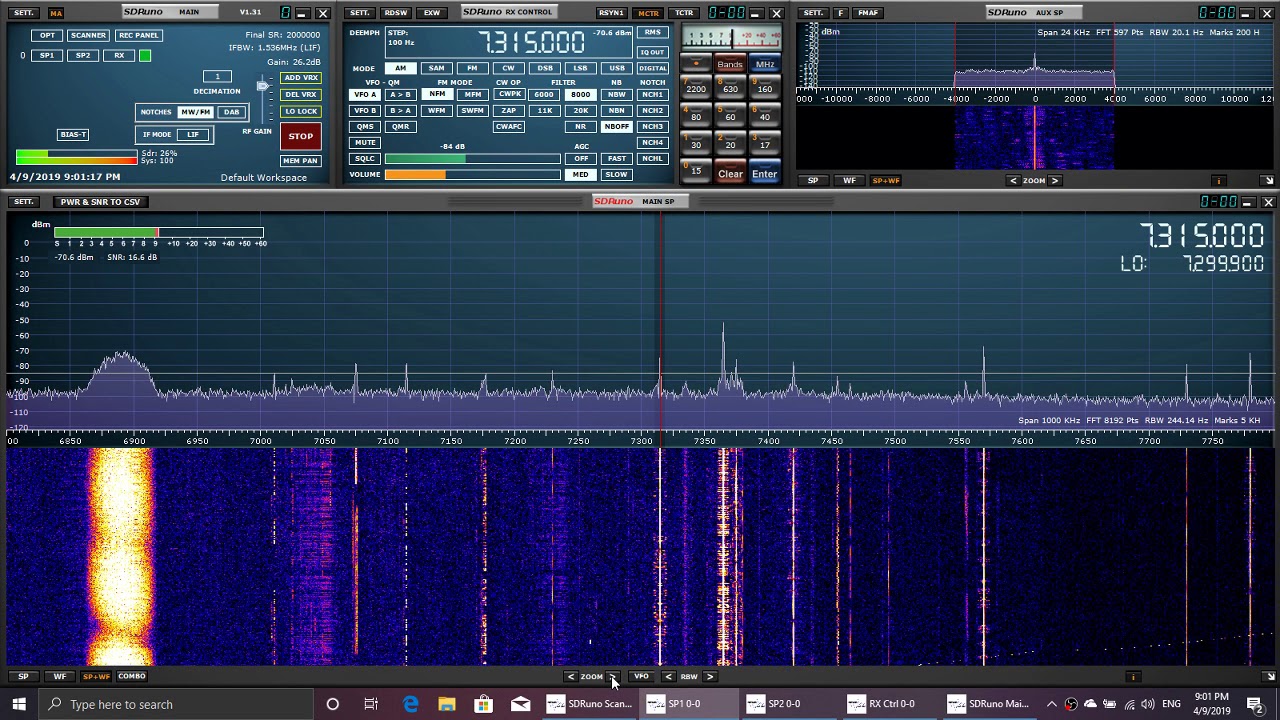Click the keypad decimal point key
Screen dimensions: 1280x720
(696, 64)
